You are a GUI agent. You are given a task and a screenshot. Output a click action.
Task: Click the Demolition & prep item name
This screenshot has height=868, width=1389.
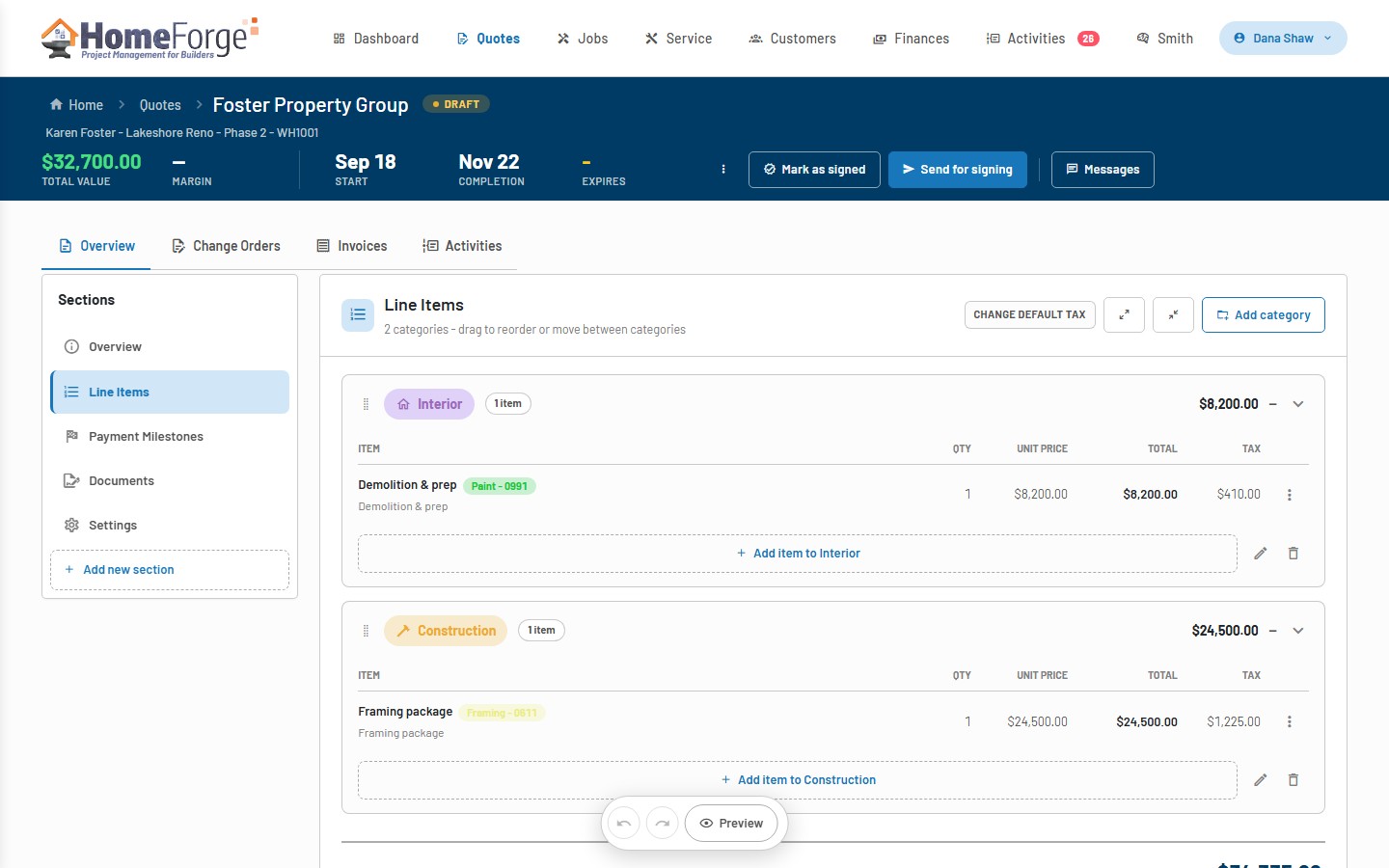(407, 485)
